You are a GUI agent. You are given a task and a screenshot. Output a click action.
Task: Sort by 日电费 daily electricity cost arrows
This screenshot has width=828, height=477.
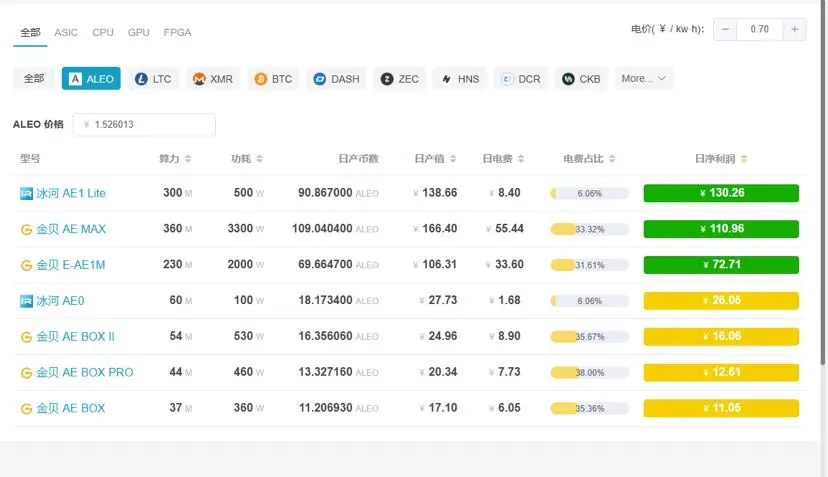point(521,159)
